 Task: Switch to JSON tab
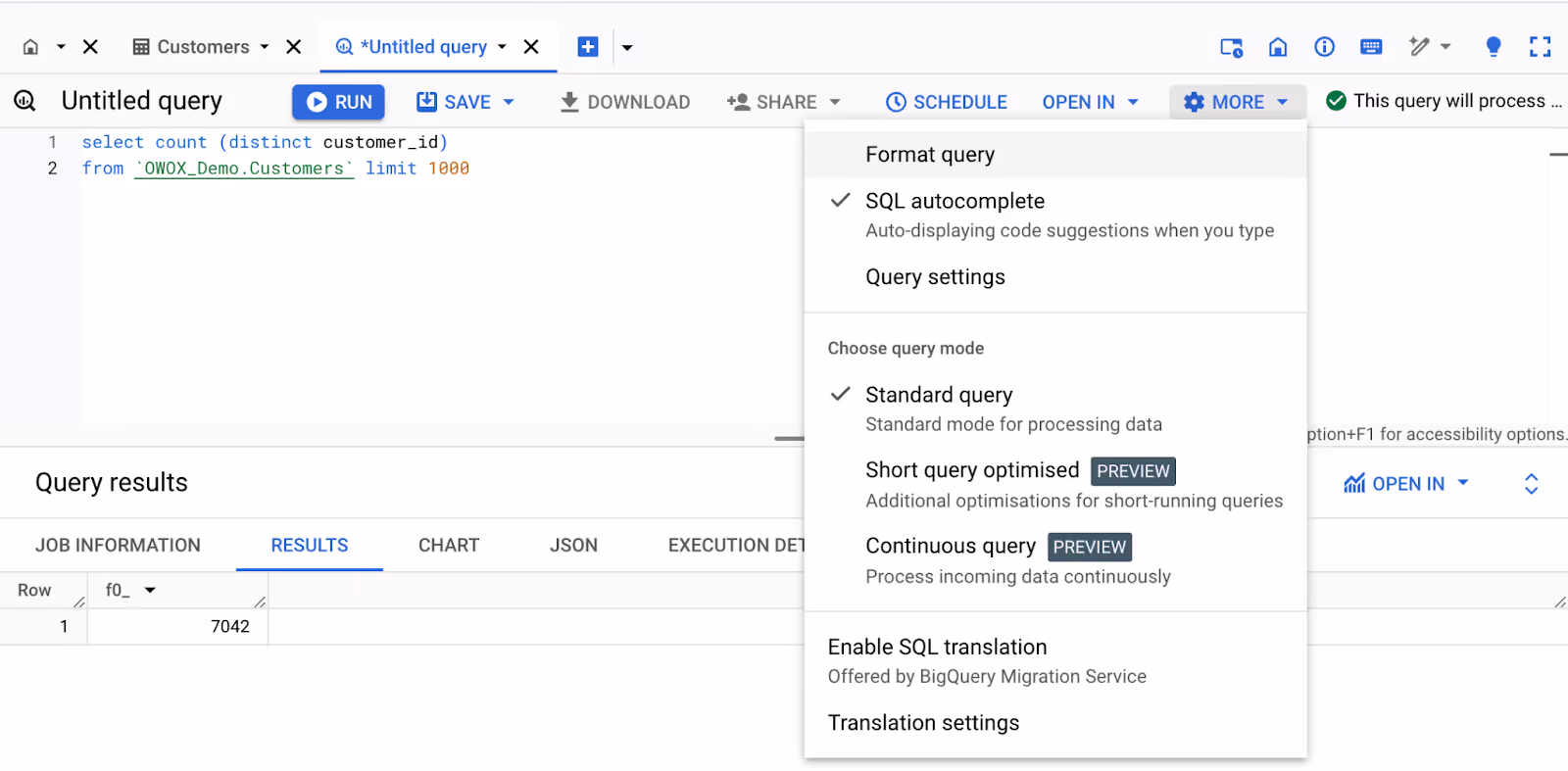click(573, 546)
